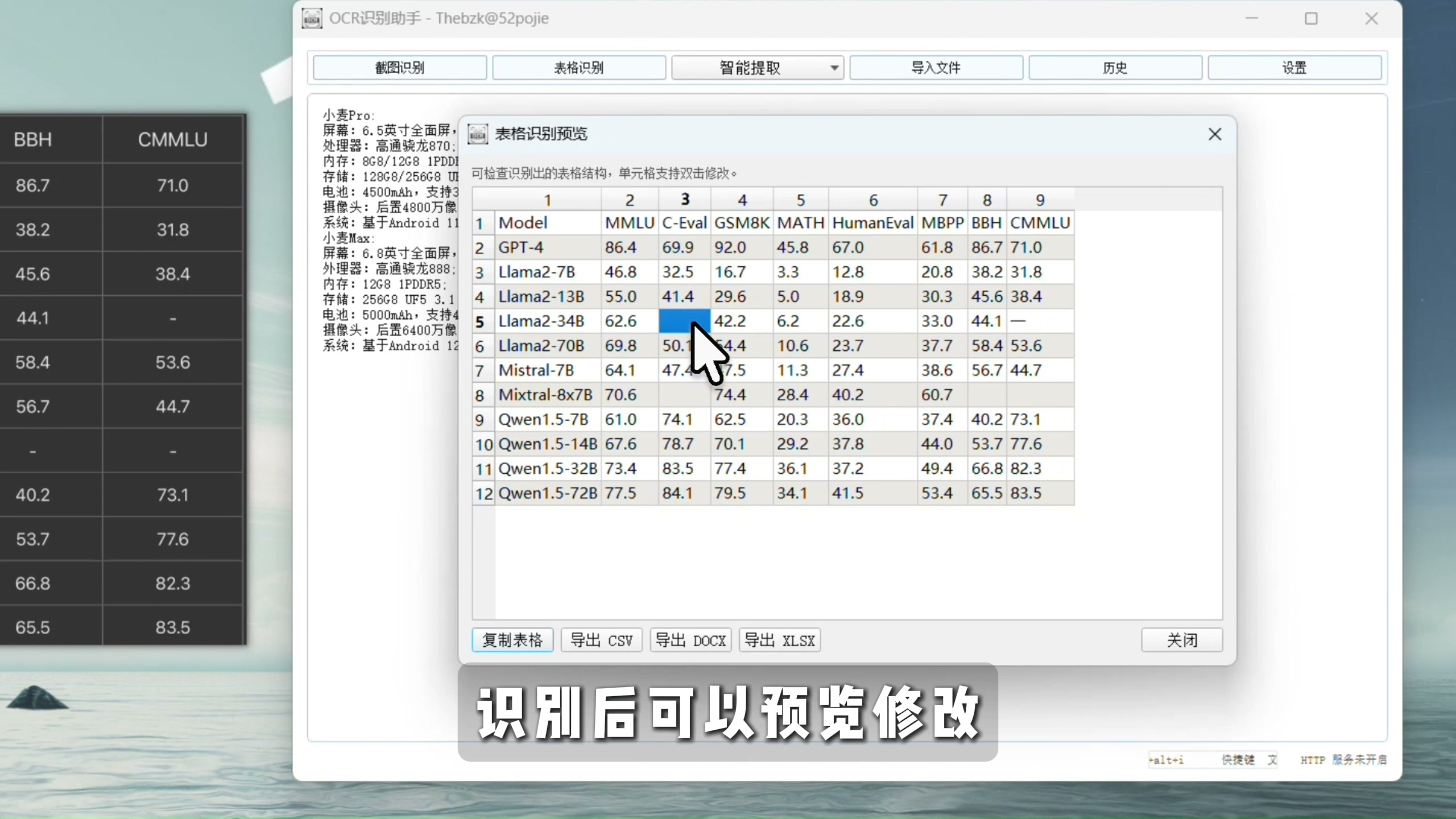
Task: Click the '92.0' GSM8K cell for GPT-4
Action: coord(742,247)
